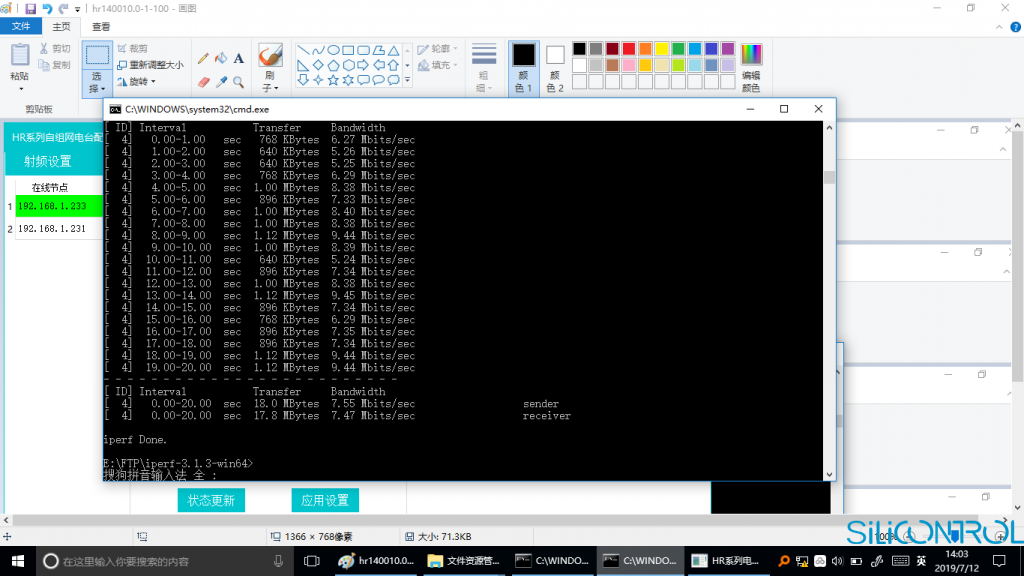The height and width of the screenshot is (576, 1024).
Task: Choose the green color swatch in the palette
Action: [679, 49]
